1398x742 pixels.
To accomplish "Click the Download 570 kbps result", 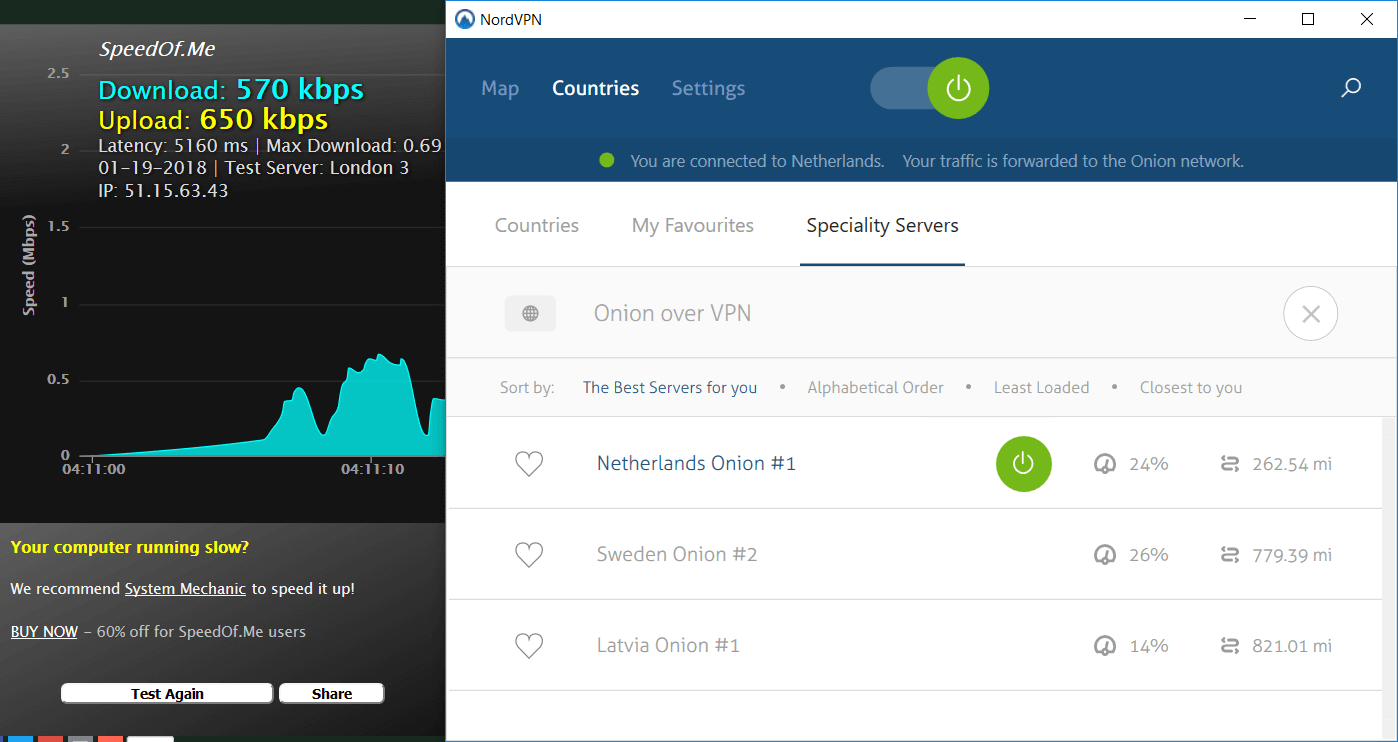I will (x=231, y=90).
